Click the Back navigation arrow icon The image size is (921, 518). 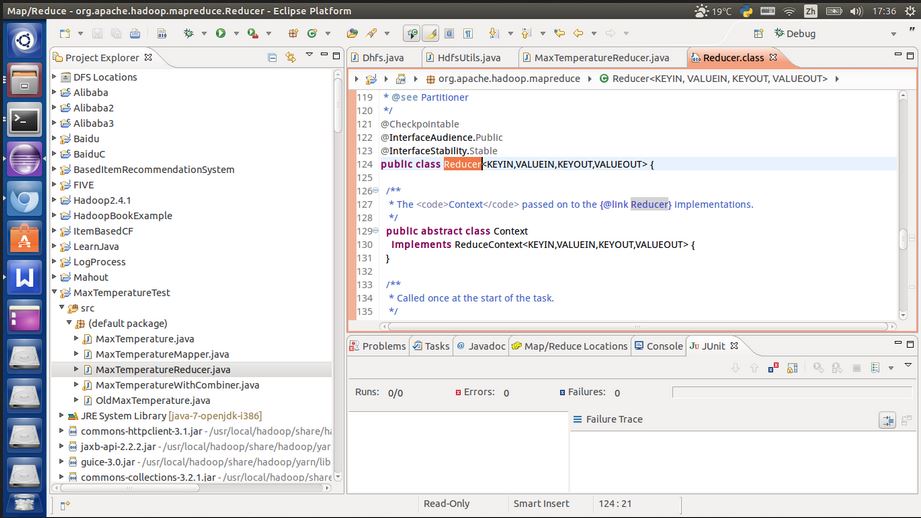click(579, 33)
